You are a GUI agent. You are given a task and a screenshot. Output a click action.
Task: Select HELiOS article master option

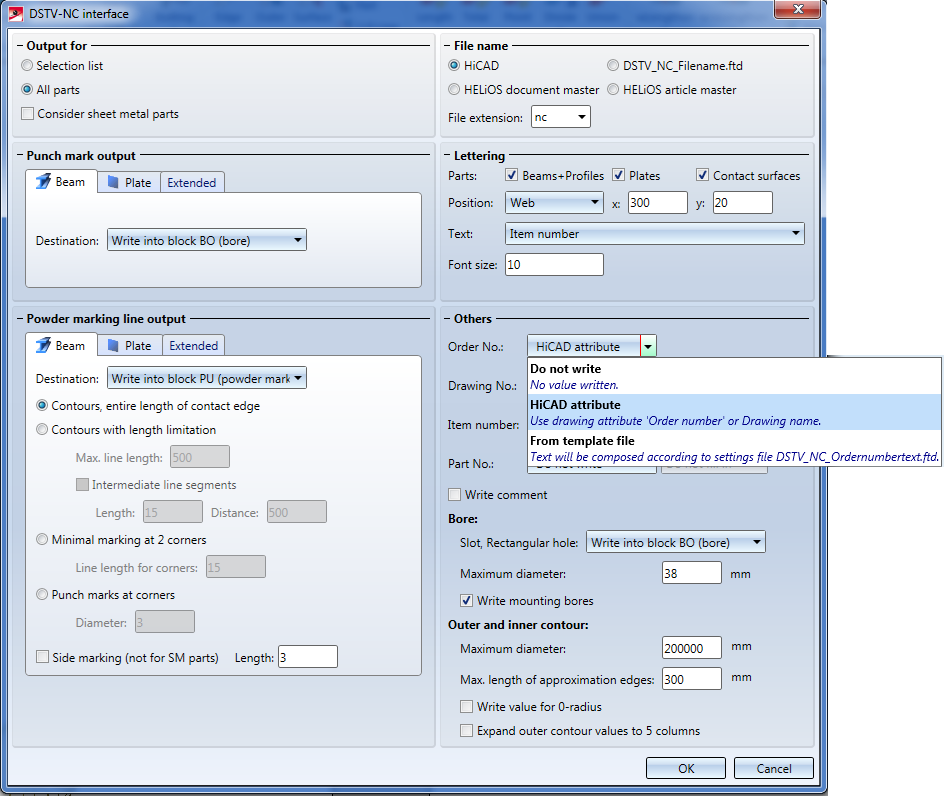(x=613, y=89)
